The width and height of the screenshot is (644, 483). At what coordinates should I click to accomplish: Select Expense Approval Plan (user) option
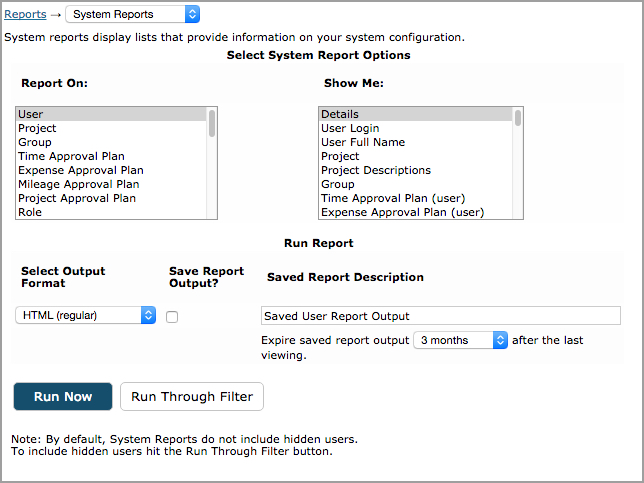tap(416, 212)
